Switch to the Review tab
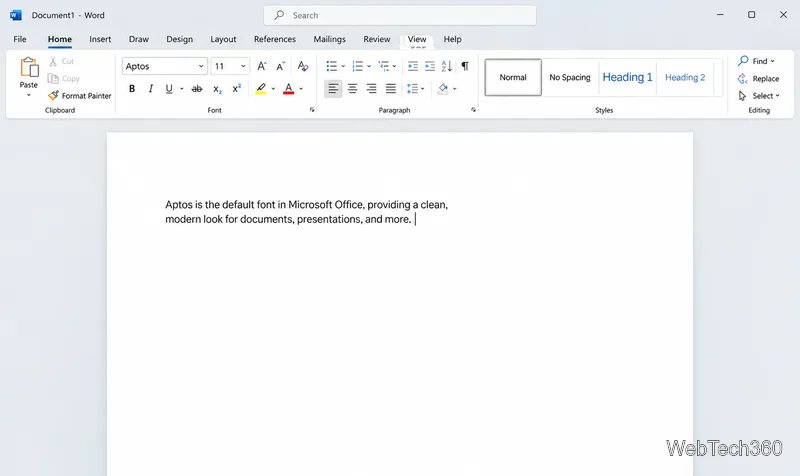 377,39
